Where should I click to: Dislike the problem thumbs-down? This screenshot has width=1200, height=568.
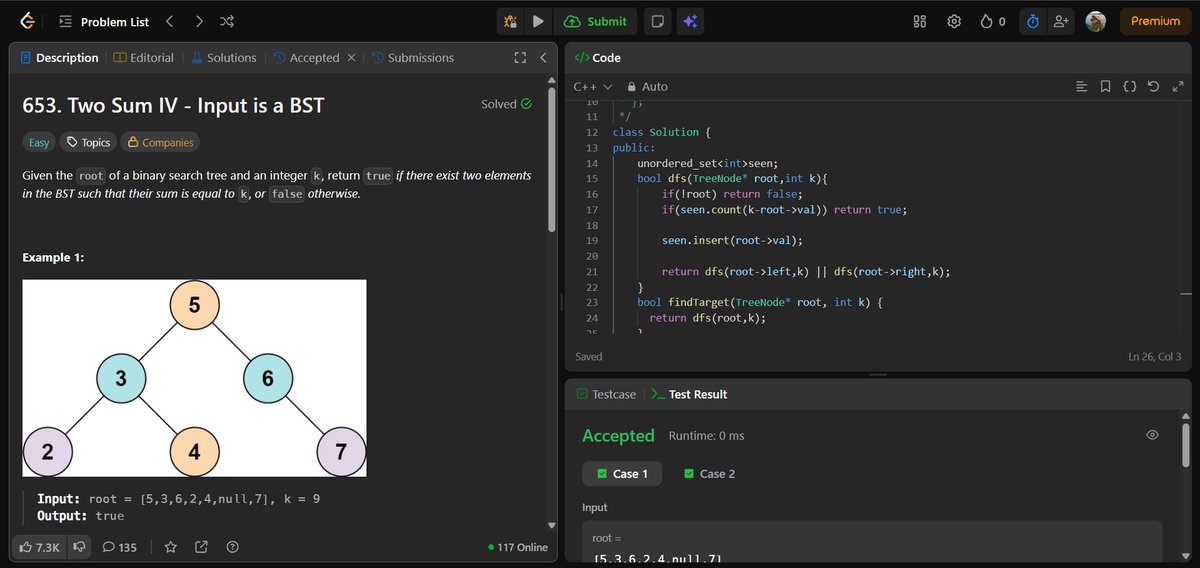[79, 547]
